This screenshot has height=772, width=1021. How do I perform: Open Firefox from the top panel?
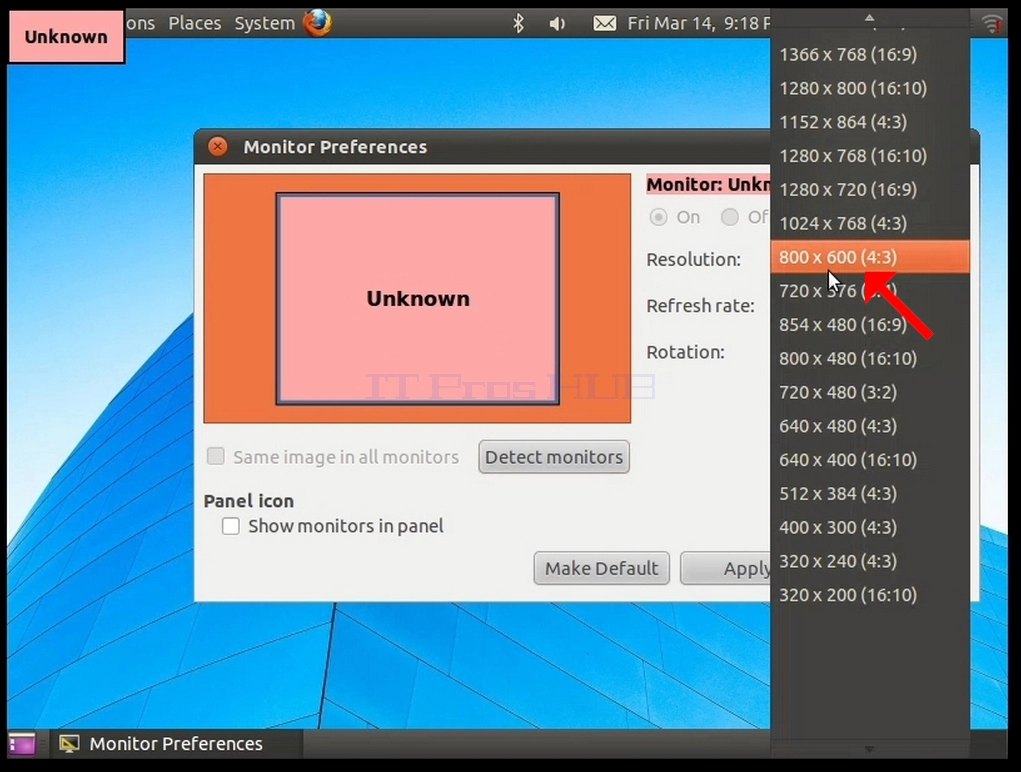pos(317,23)
